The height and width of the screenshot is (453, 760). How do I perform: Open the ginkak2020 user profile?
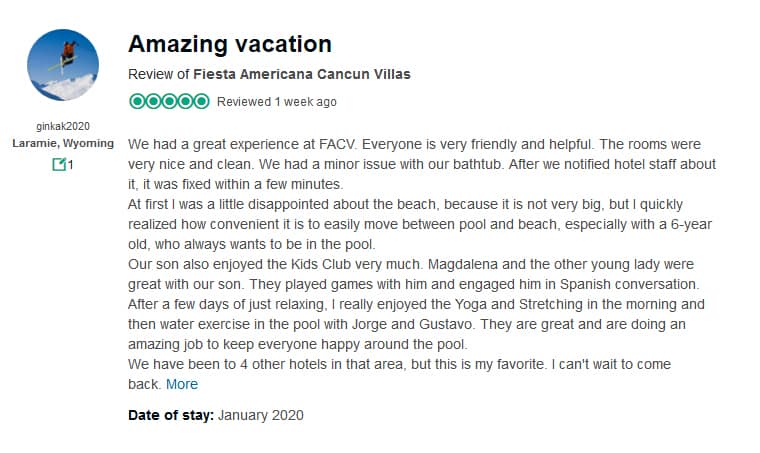[63, 127]
